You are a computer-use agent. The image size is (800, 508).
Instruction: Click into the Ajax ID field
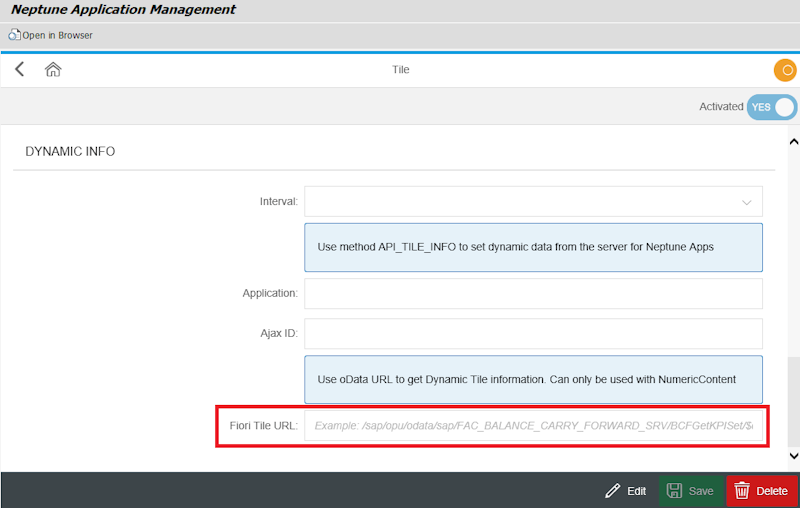point(533,333)
